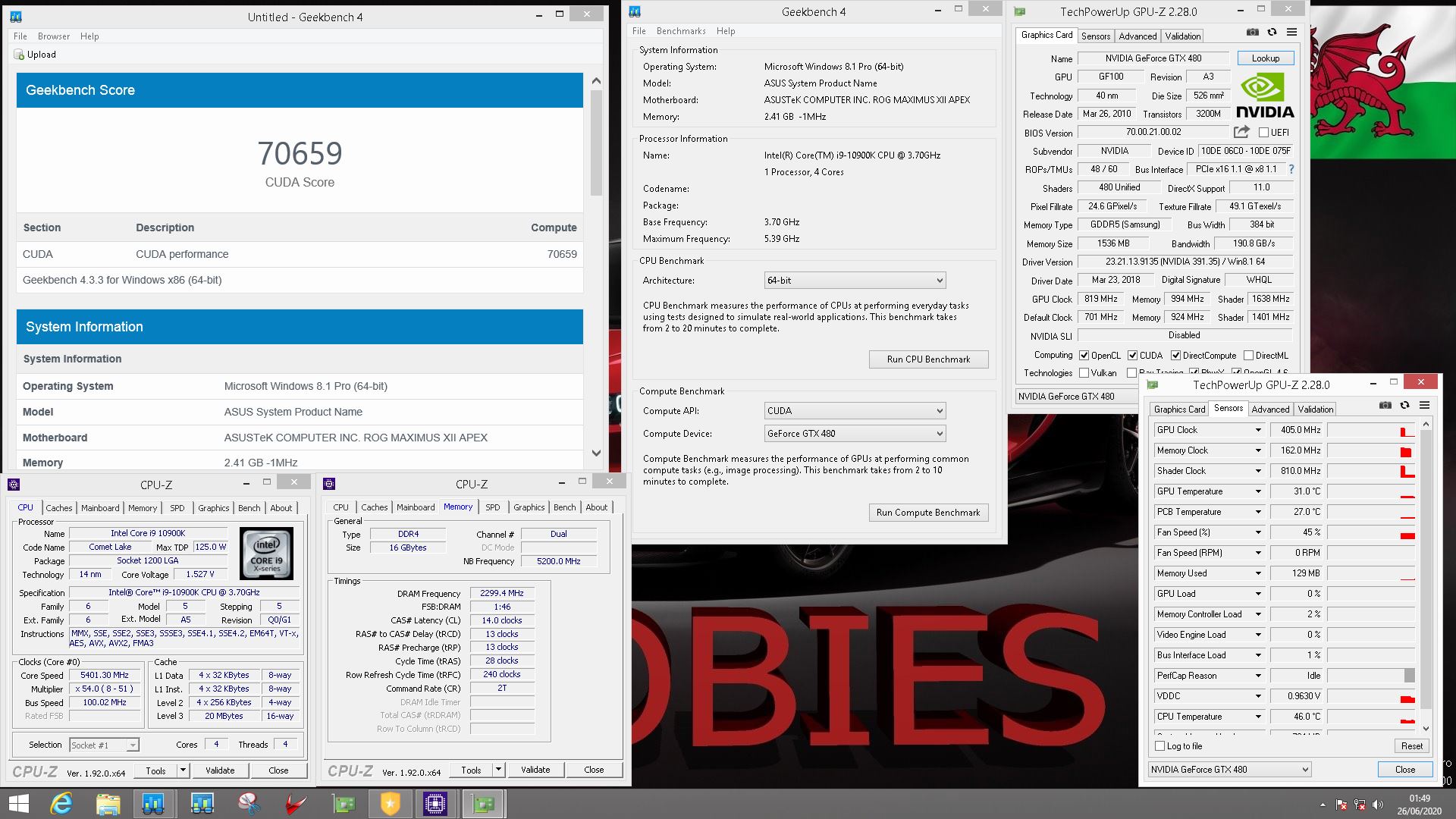
Task: Open hamburger menu in GPU-Z Sensors window
Action: coord(1424,406)
